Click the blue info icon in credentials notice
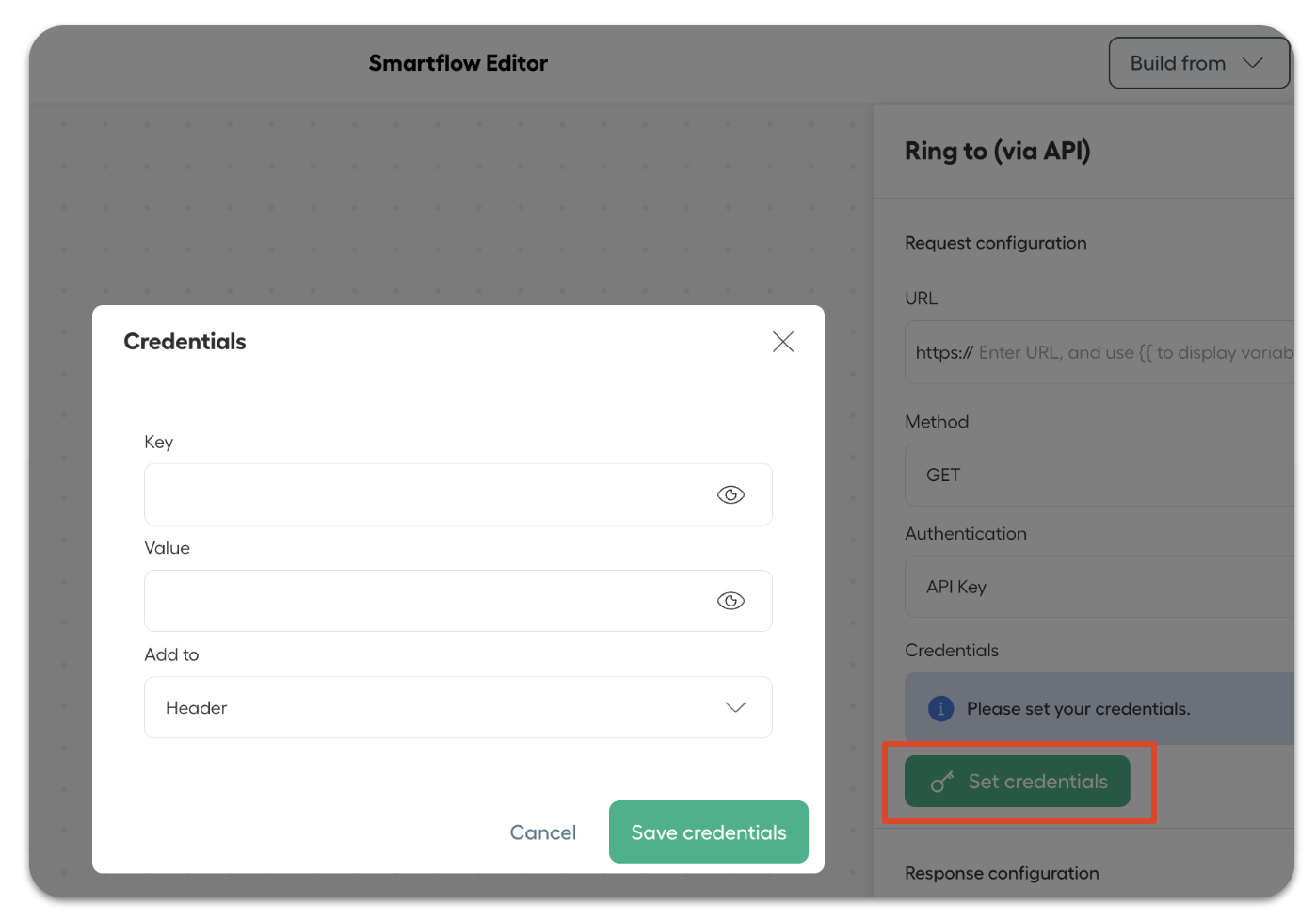The image size is (1316, 921). [940, 708]
